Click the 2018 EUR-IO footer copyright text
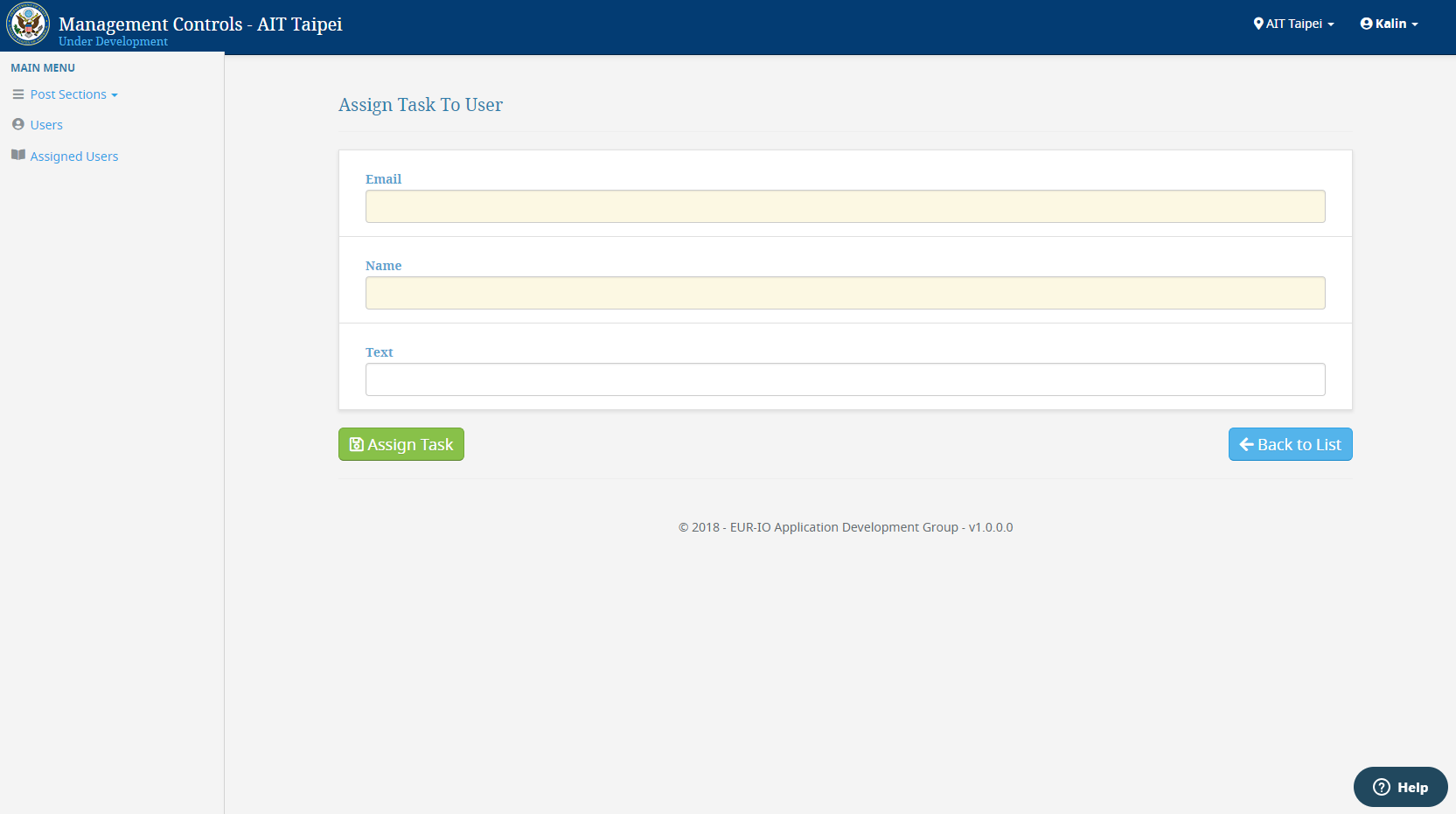 846,527
